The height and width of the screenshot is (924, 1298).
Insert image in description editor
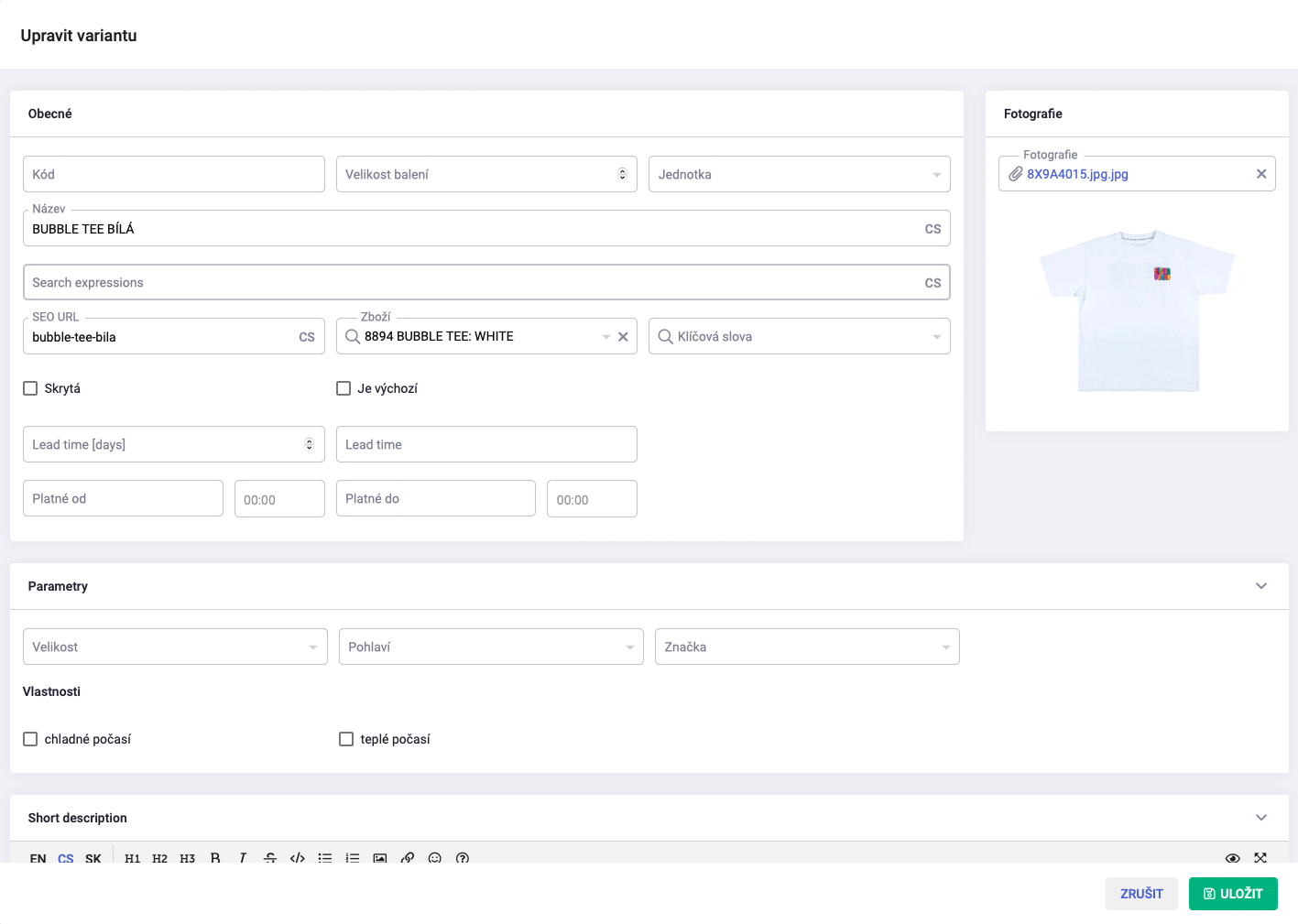coord(380,858)
